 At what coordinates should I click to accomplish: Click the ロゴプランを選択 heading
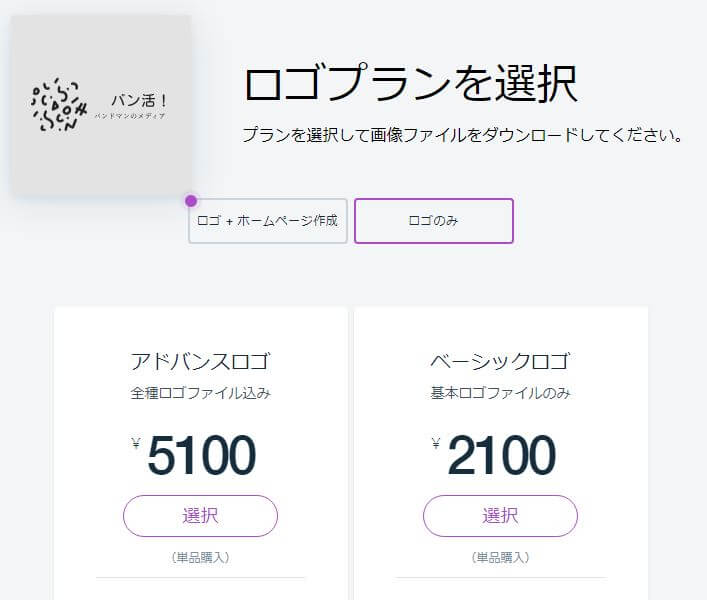tap(411, 83)
